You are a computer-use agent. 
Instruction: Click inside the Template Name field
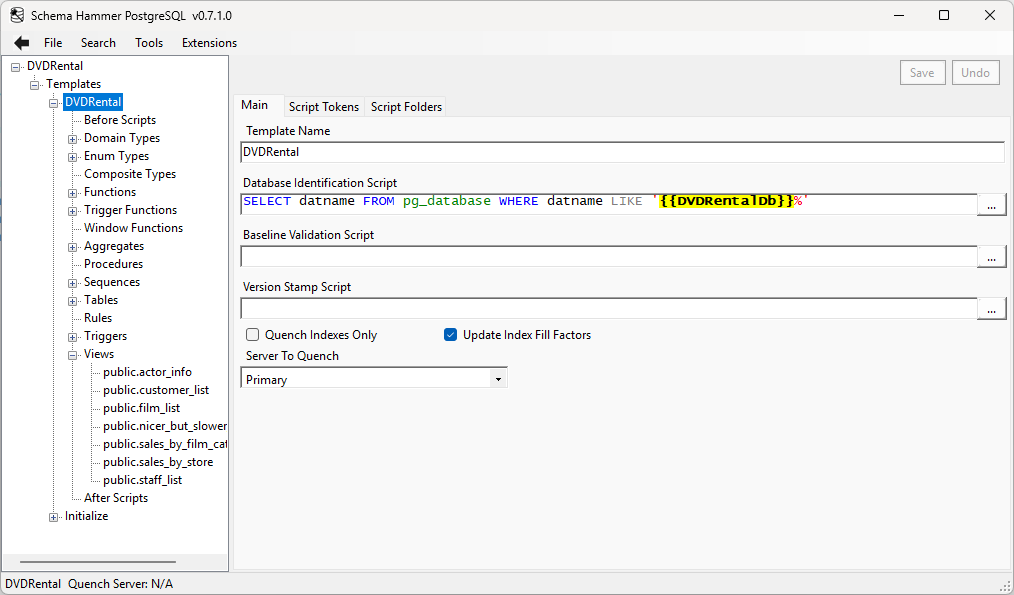(500, 151)
